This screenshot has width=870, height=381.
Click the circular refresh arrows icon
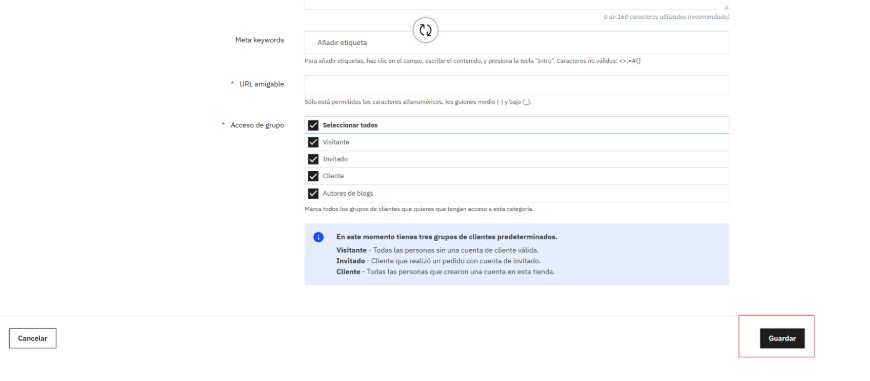click(x=426, y=30)
